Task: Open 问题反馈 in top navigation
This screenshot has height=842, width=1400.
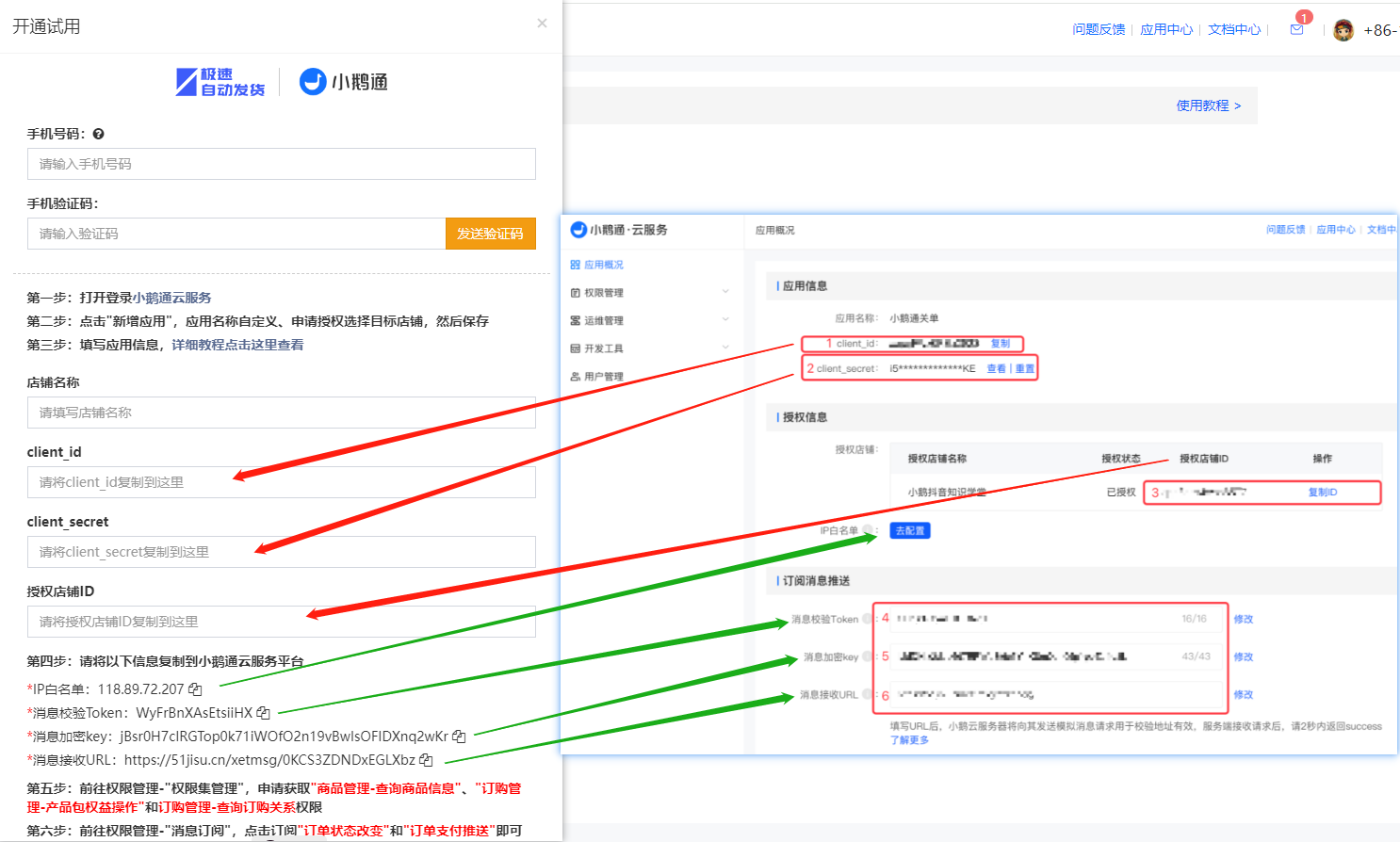Action: point(1099,30)
